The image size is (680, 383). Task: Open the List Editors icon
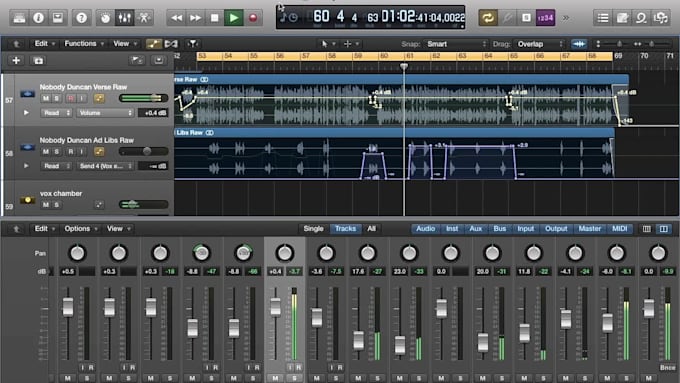603,18
